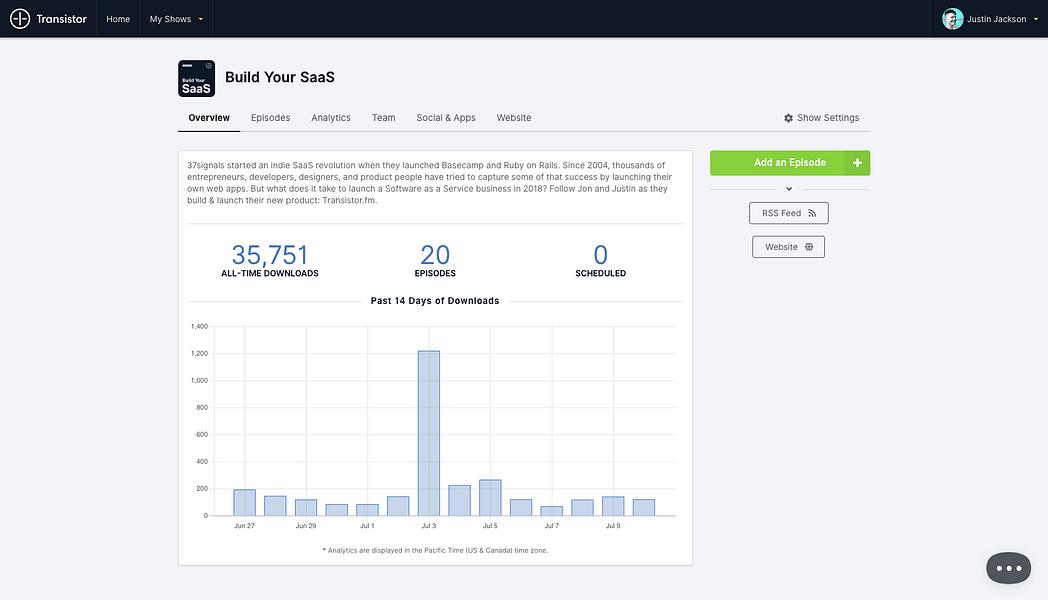Click the Jun 29 chart bar
The image size is (1048, 600).
tap(306, 508)
